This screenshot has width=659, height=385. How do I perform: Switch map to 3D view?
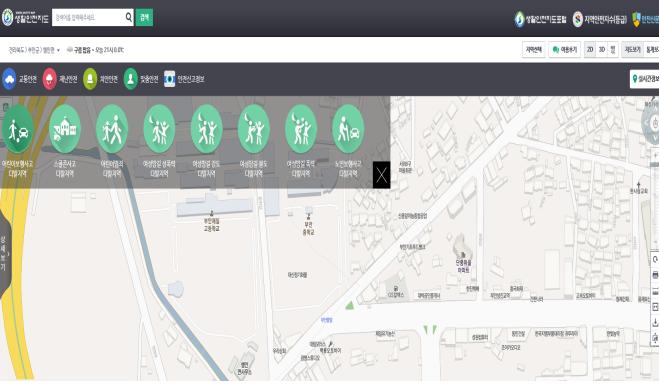602,50
